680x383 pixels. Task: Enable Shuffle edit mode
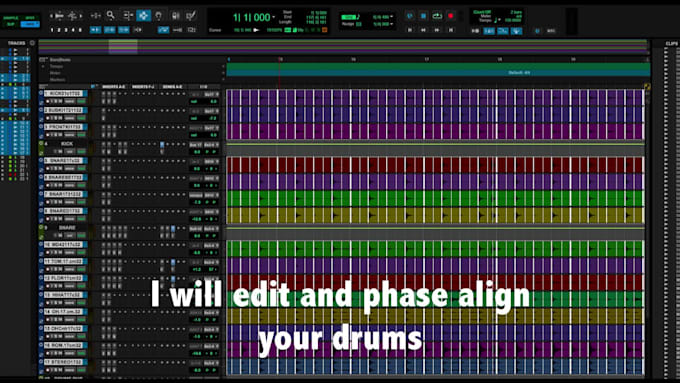(x=10, y=18)
